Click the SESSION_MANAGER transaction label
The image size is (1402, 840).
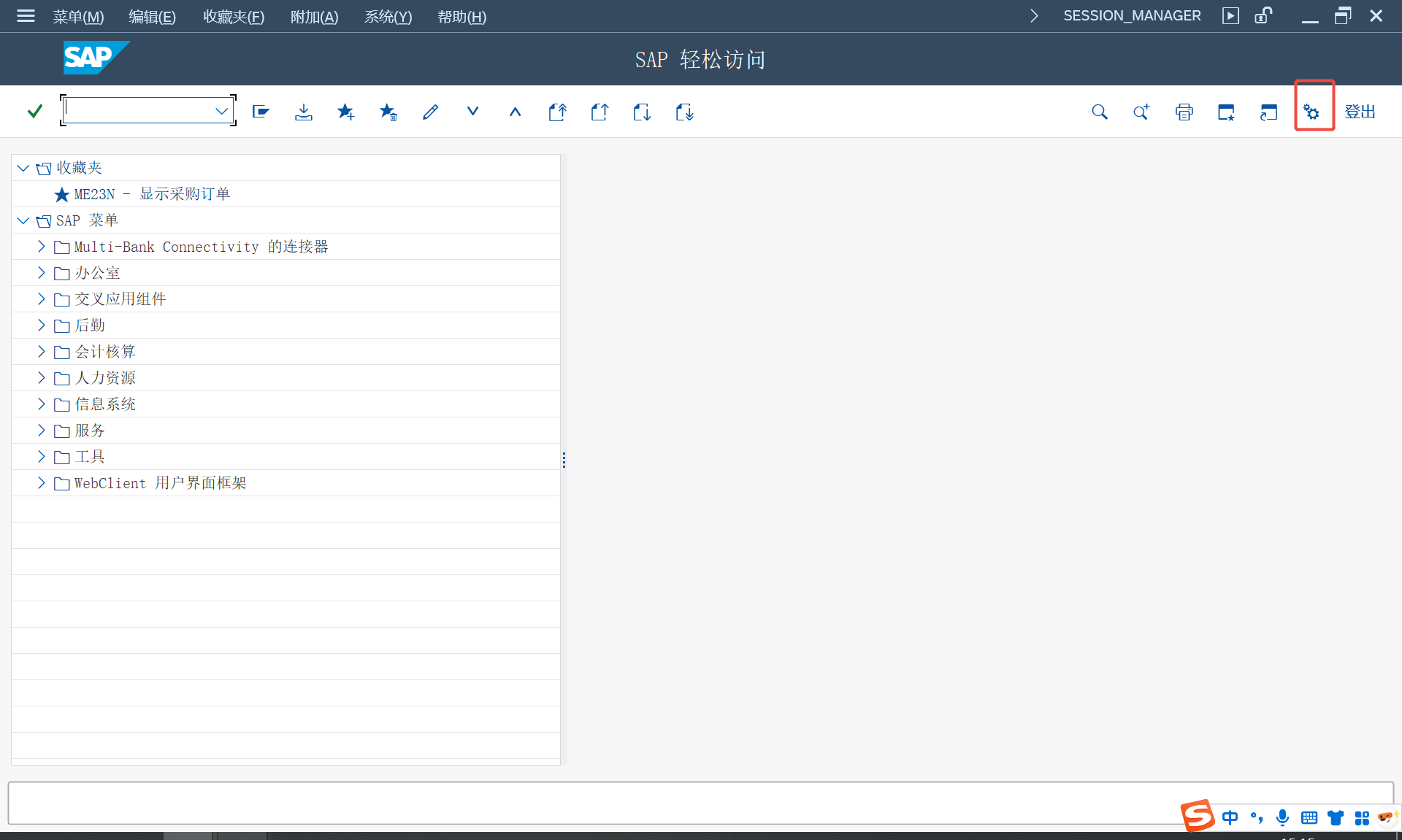[x=1132, y=16]
